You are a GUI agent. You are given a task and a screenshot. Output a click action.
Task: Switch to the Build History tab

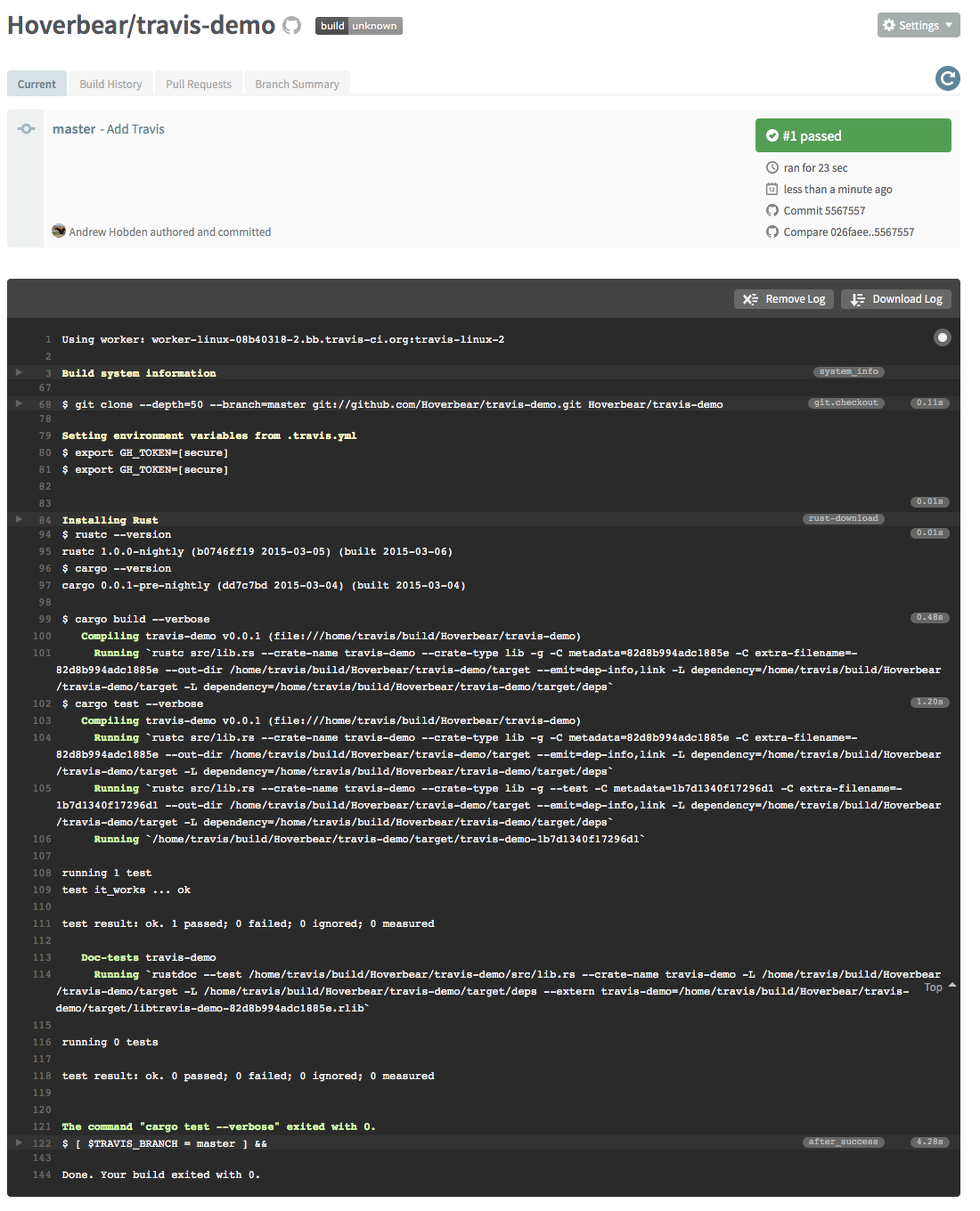coord(111,84)
